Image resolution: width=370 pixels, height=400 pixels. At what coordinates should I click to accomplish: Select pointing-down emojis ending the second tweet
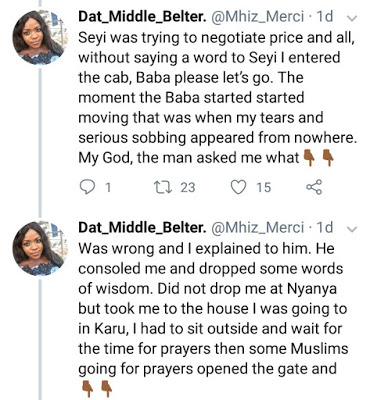pyautogui.click(x=96, y=389)
